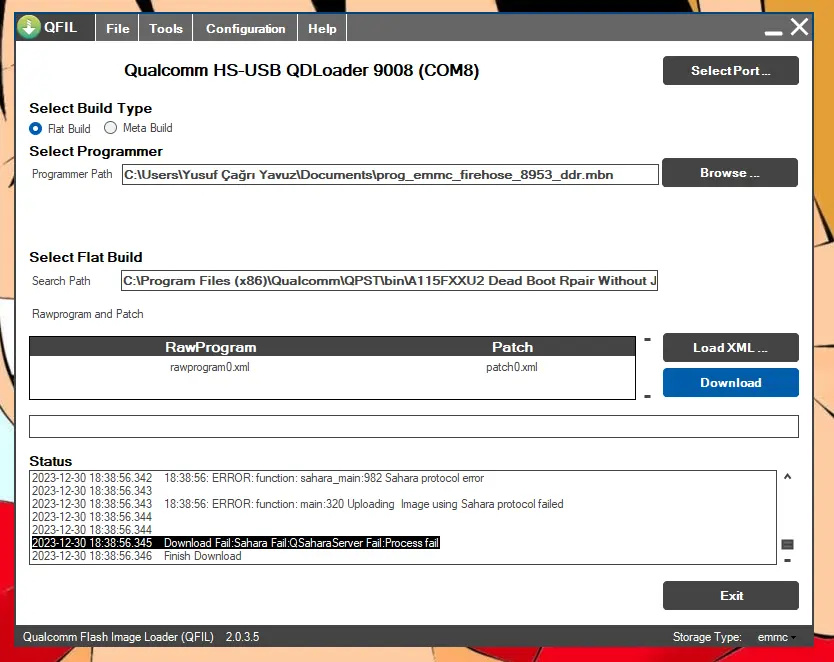This screenshot has width=834, height=662.
Task: Open the Configuration menu
Action: coord(246,28)
